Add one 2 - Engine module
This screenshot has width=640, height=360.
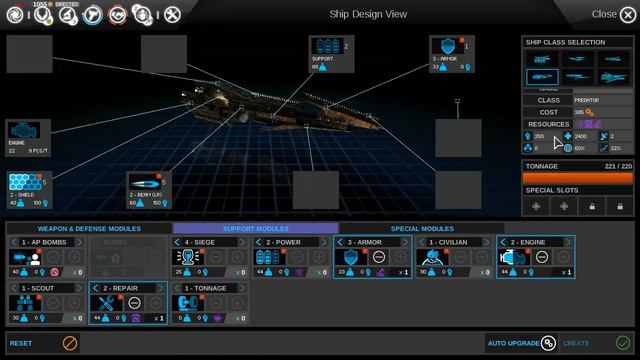tap(563, 257)
